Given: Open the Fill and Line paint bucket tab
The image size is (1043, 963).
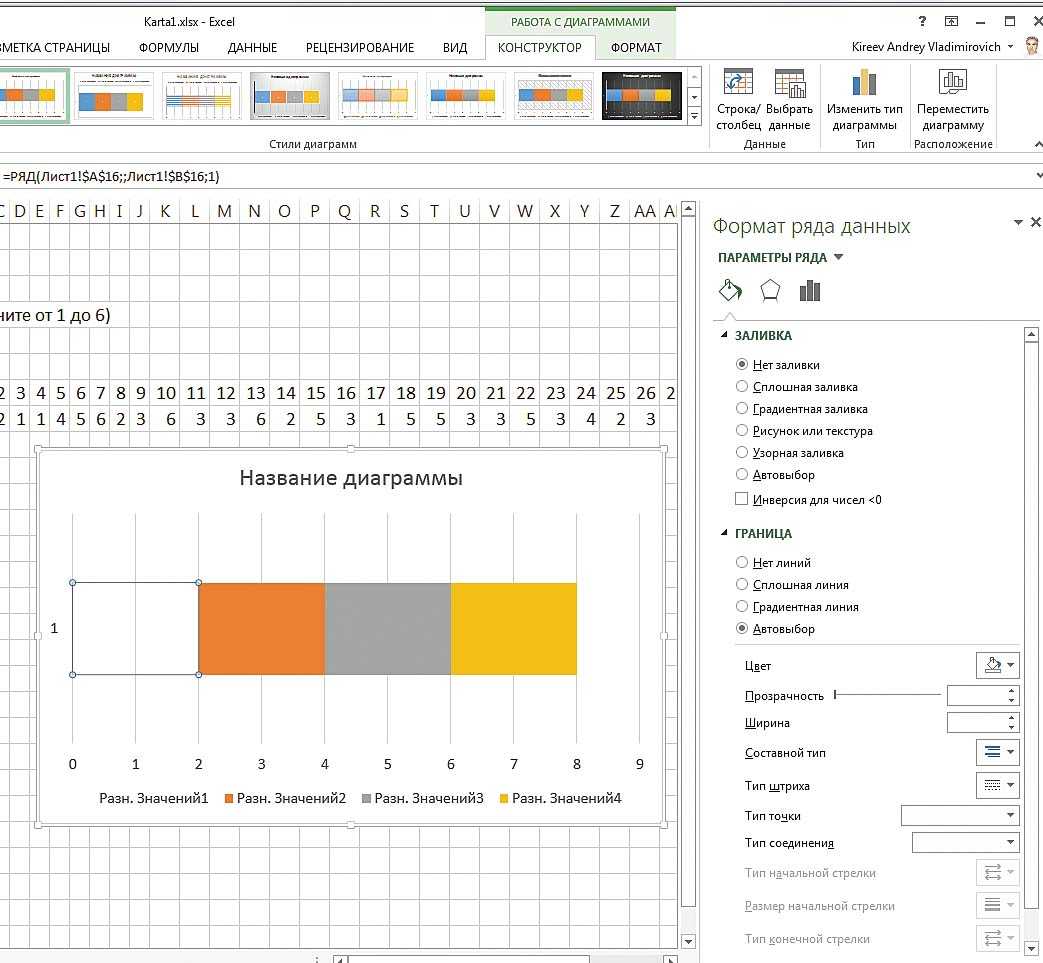Looking at the screenshot, I should click(730, 290).
